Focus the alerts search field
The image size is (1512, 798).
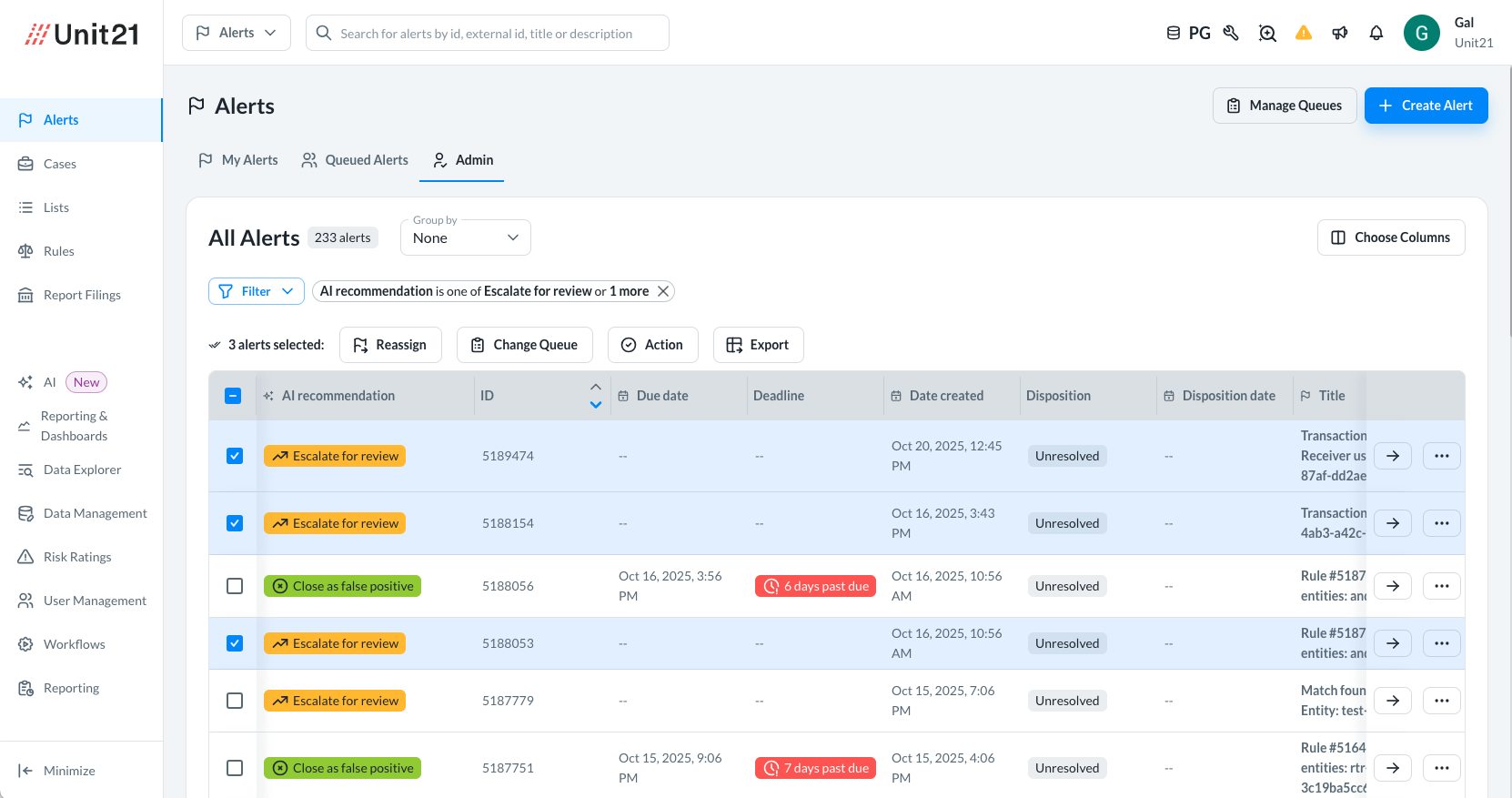(x=488, y=33)
